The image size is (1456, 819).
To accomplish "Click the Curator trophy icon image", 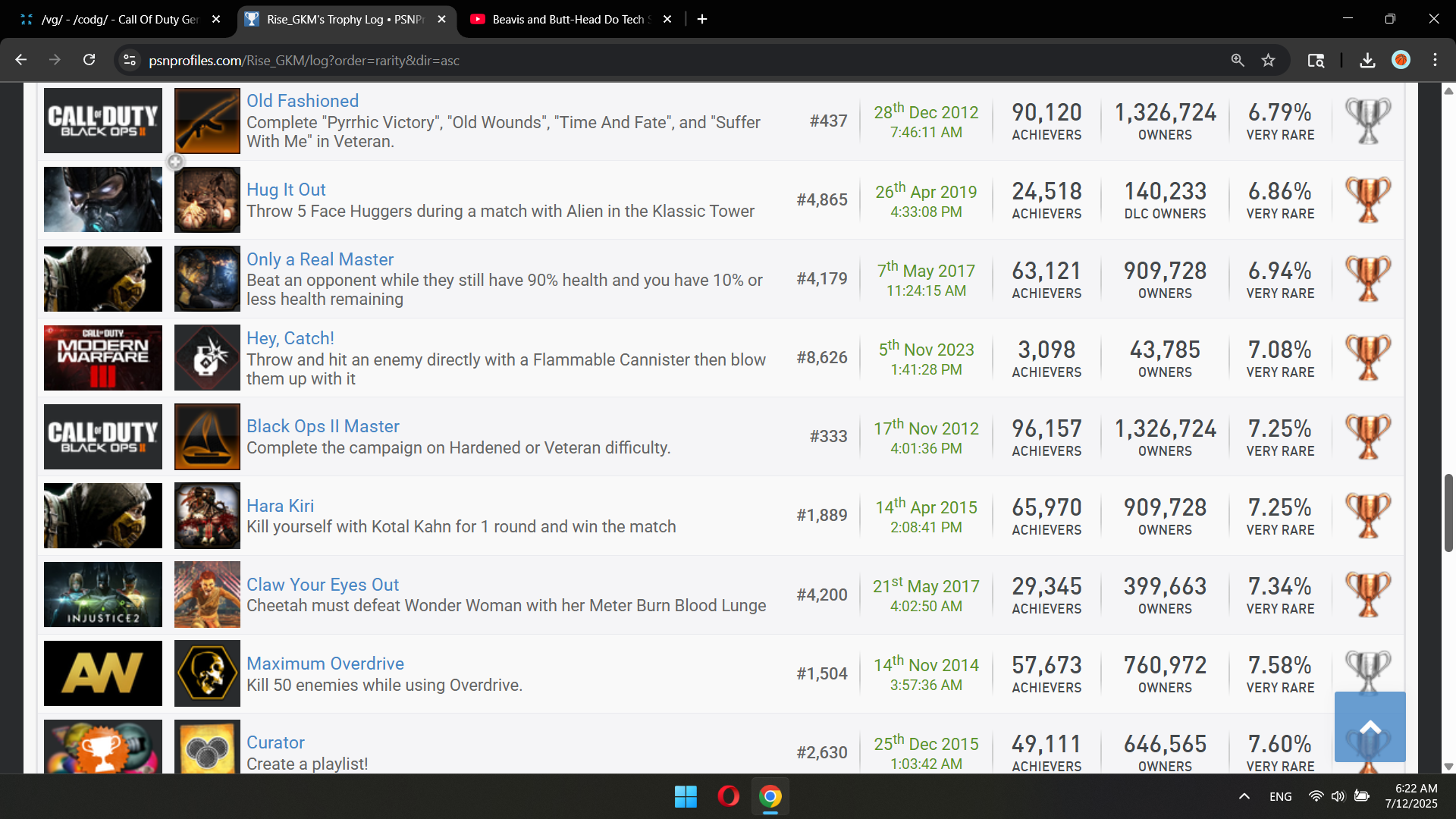I will 207,746.
